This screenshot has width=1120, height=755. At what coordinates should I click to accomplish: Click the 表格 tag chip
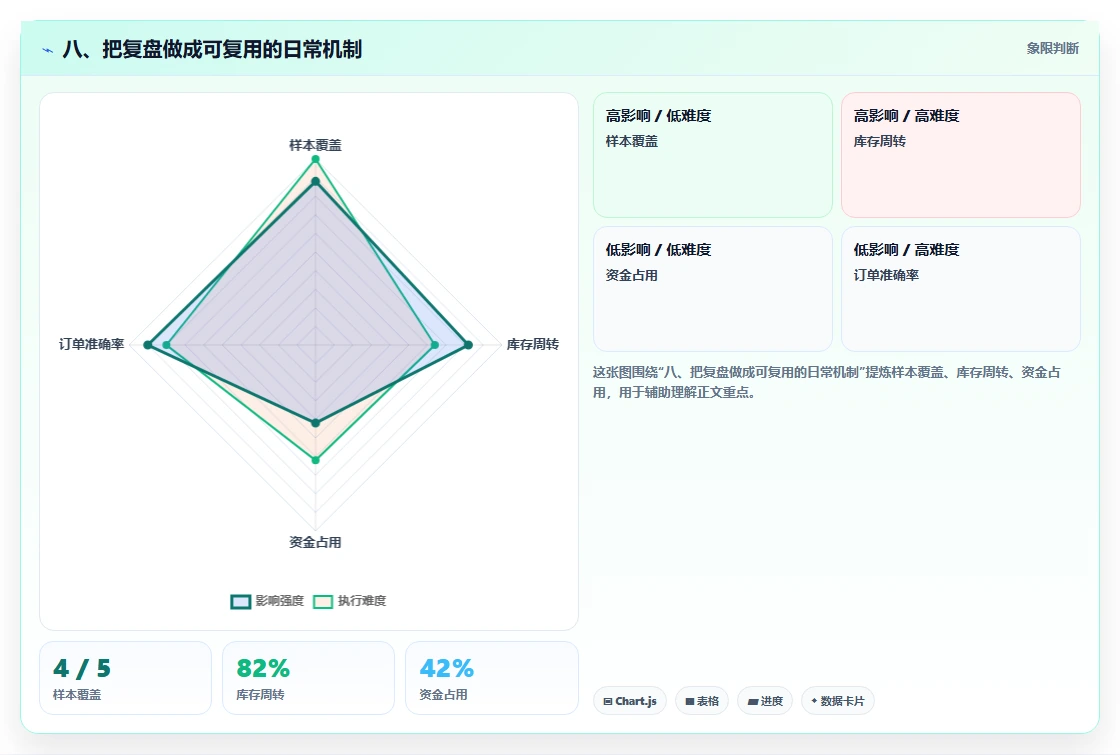click(x=702, y=701)
